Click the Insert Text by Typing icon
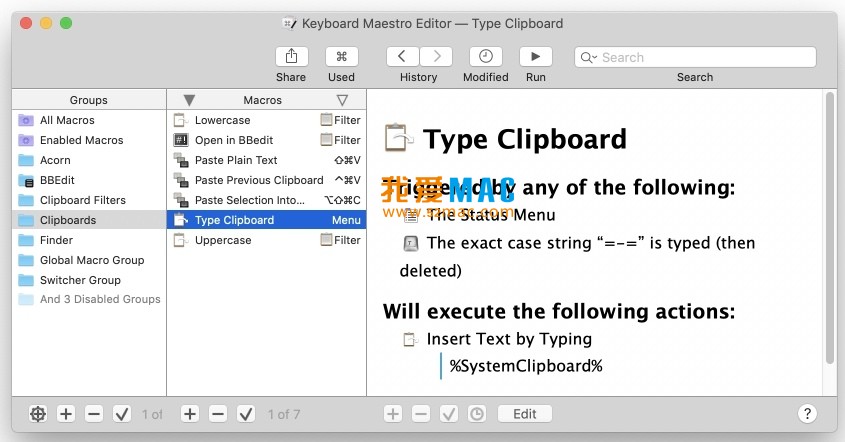Screen dimensions: 845x442 (x=411, y=340)
